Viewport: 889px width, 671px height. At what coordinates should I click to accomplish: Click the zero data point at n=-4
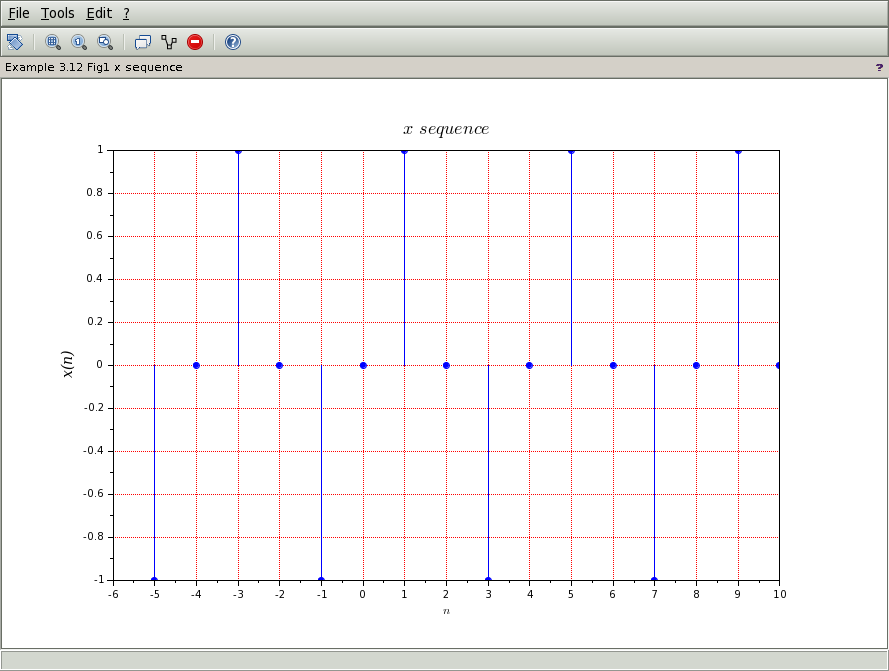pos(196,365)
